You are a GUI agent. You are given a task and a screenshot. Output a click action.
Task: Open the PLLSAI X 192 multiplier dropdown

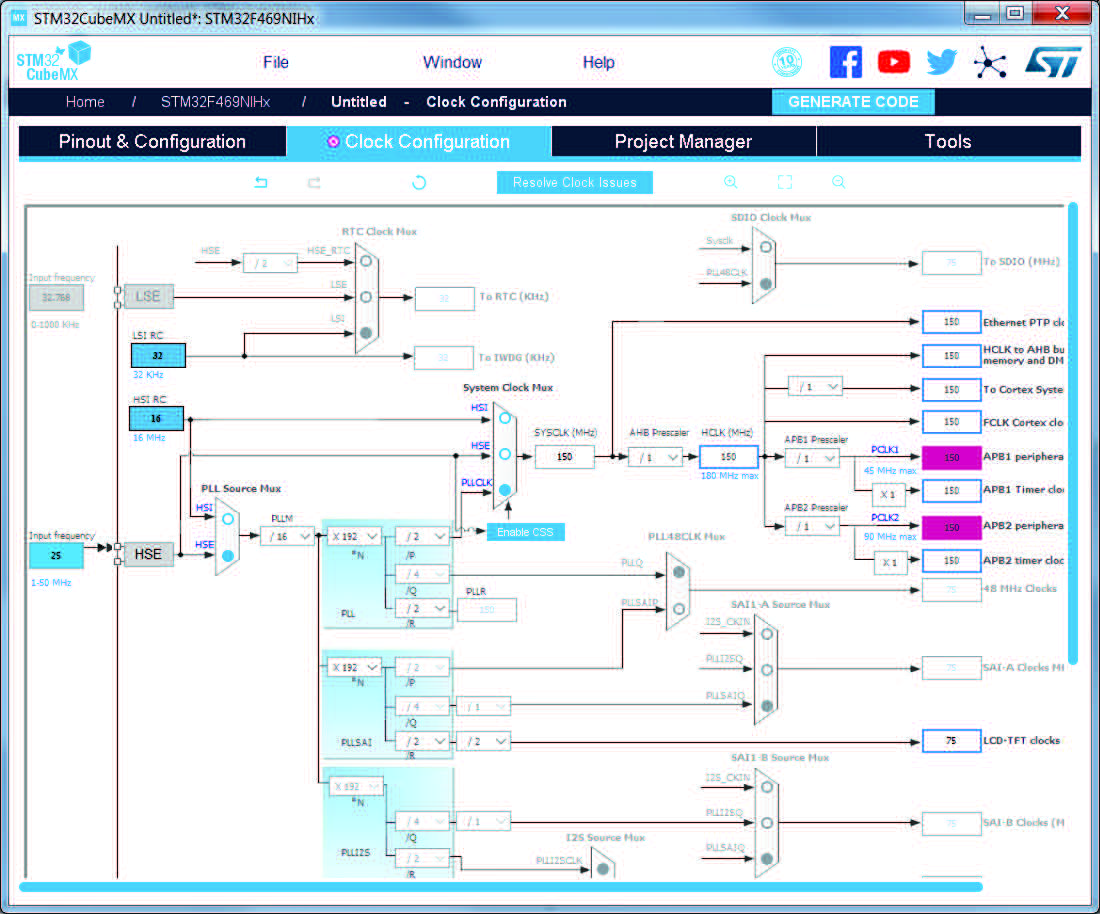point(354,667)
